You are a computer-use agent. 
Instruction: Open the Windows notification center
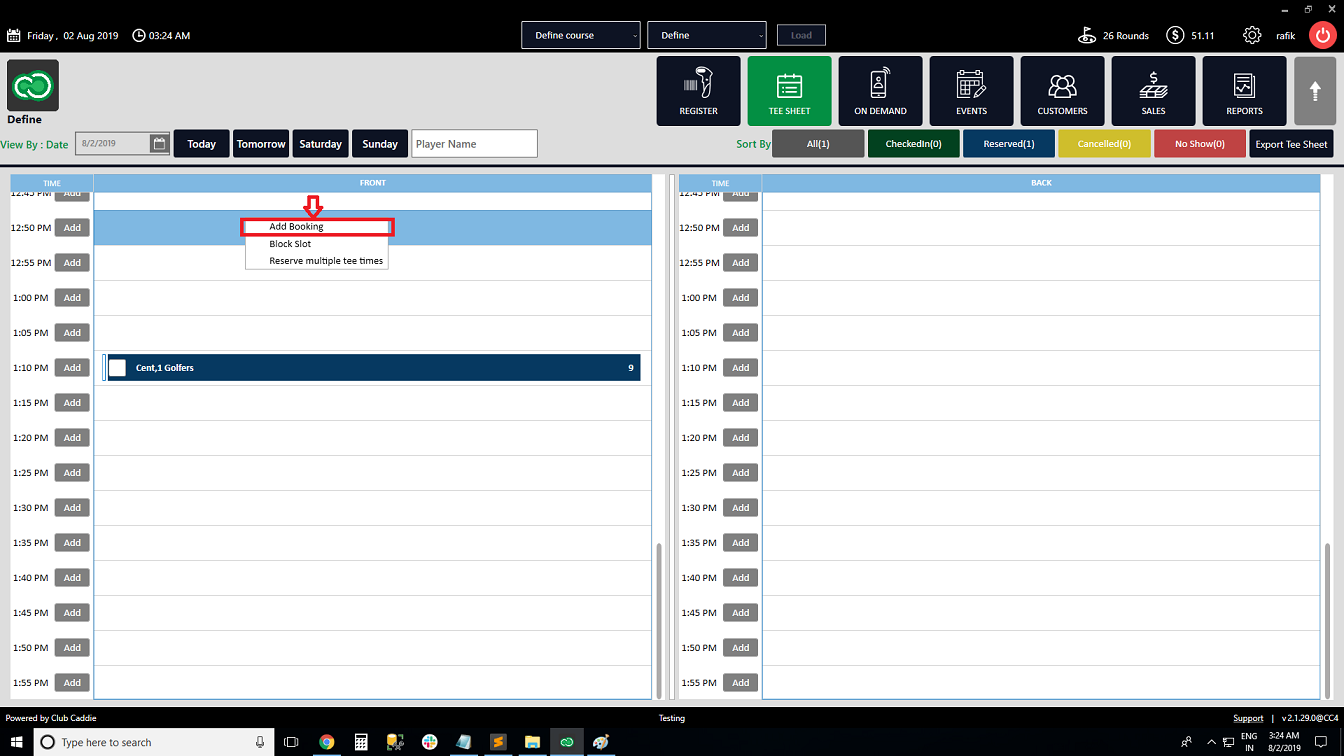coord(1321,742)
